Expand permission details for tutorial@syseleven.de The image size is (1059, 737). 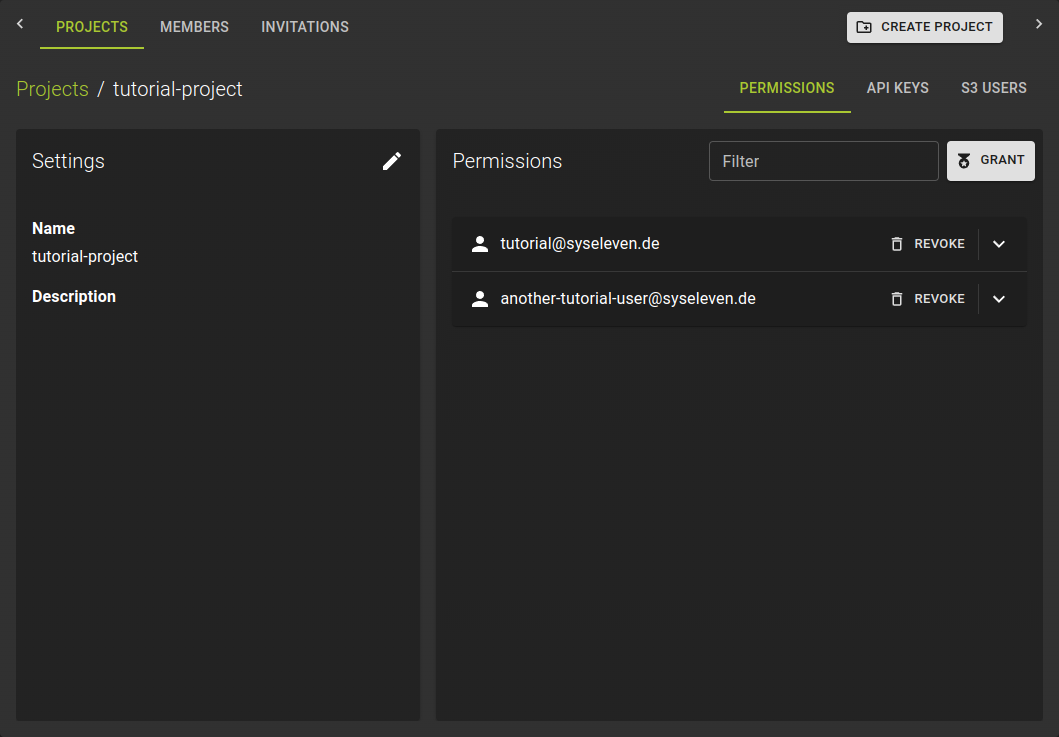click(999, 243)
